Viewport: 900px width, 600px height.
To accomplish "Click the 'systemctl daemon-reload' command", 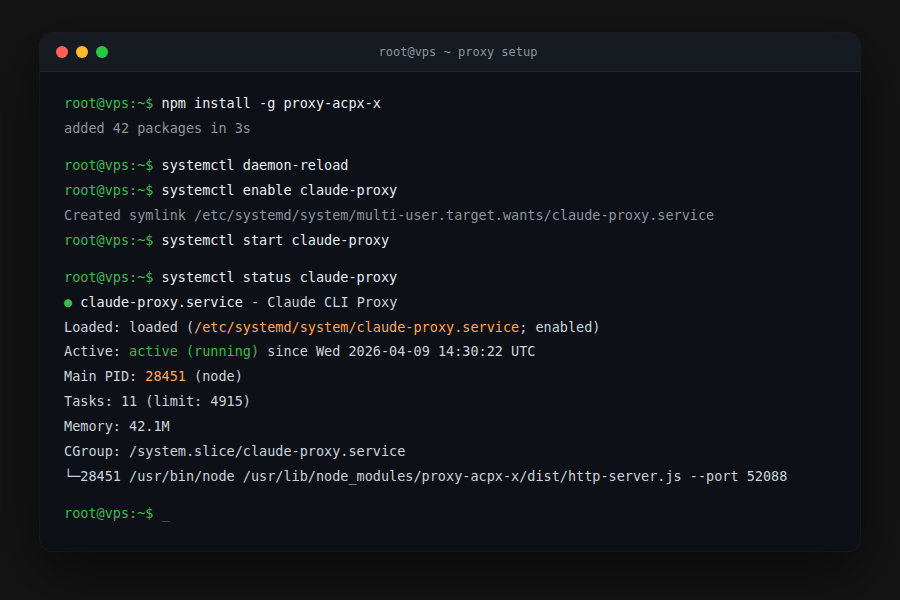I will point(255,165).
